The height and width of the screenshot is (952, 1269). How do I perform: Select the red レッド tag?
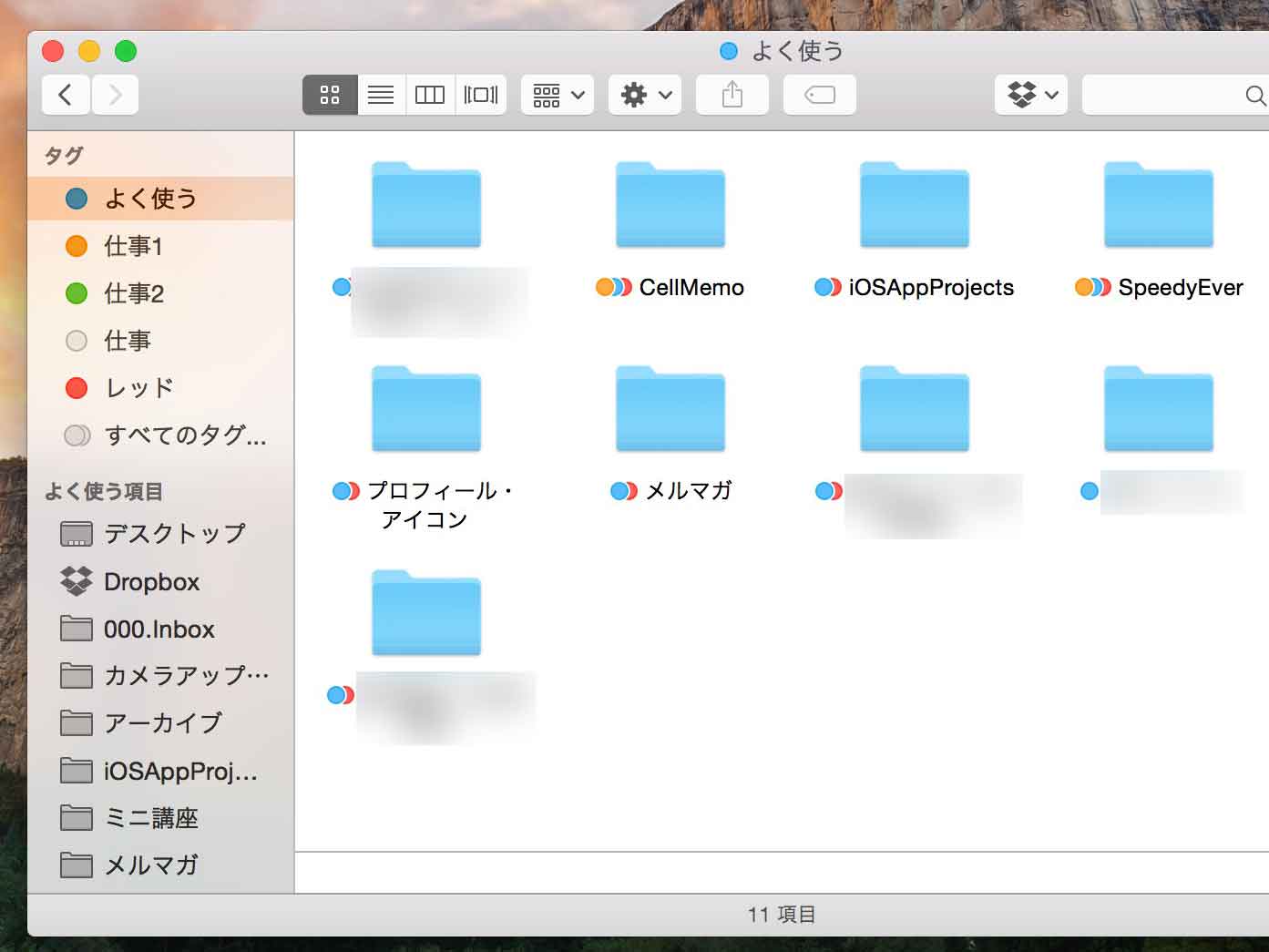click(161, 388)
